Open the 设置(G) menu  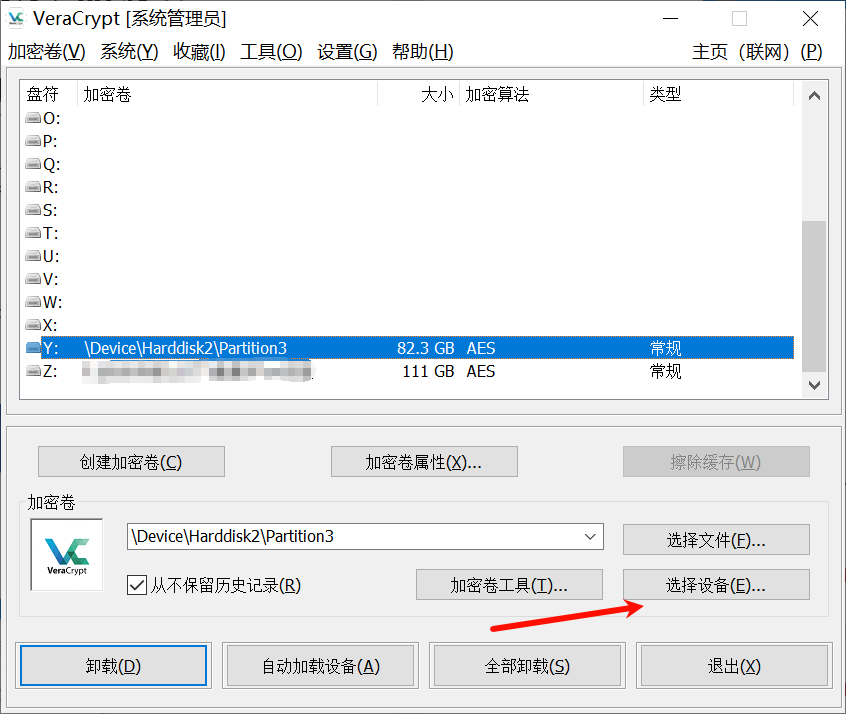(347, 52)
